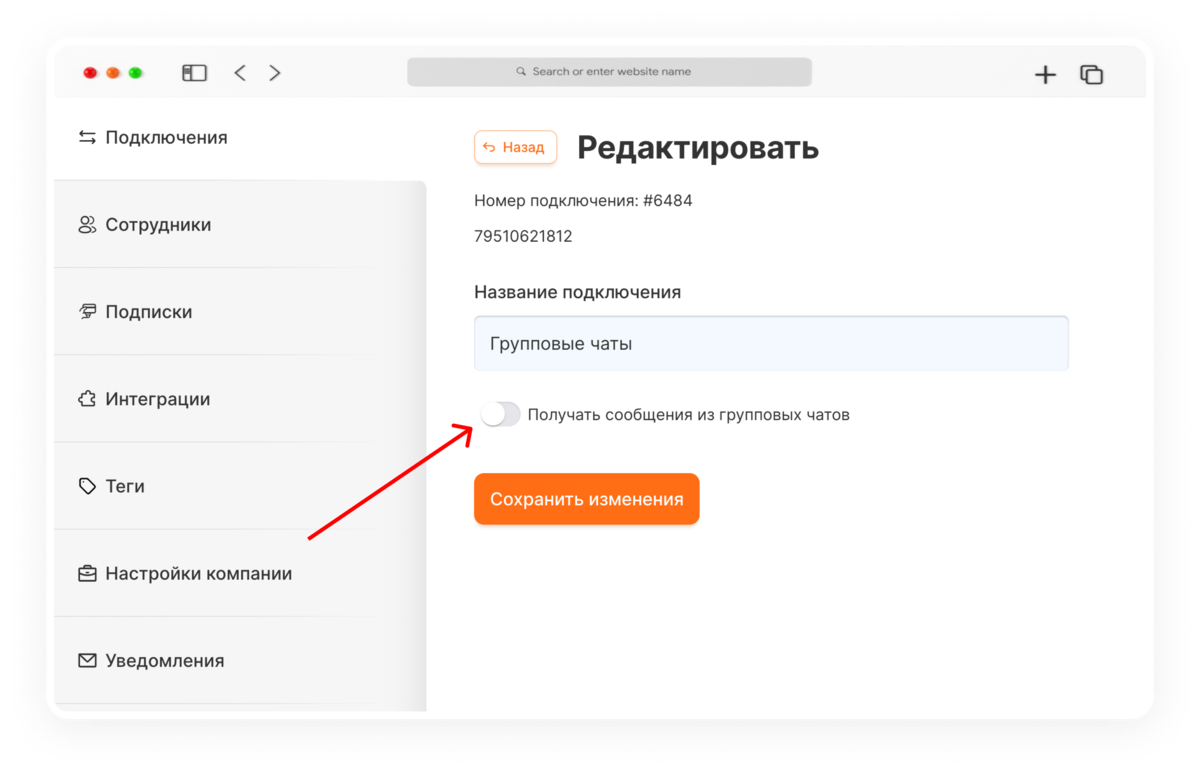Image resolution: width=1200 pixels, height=774 pixels.
Task: Go forward with the browser right chevron
Action: point(275,73)
